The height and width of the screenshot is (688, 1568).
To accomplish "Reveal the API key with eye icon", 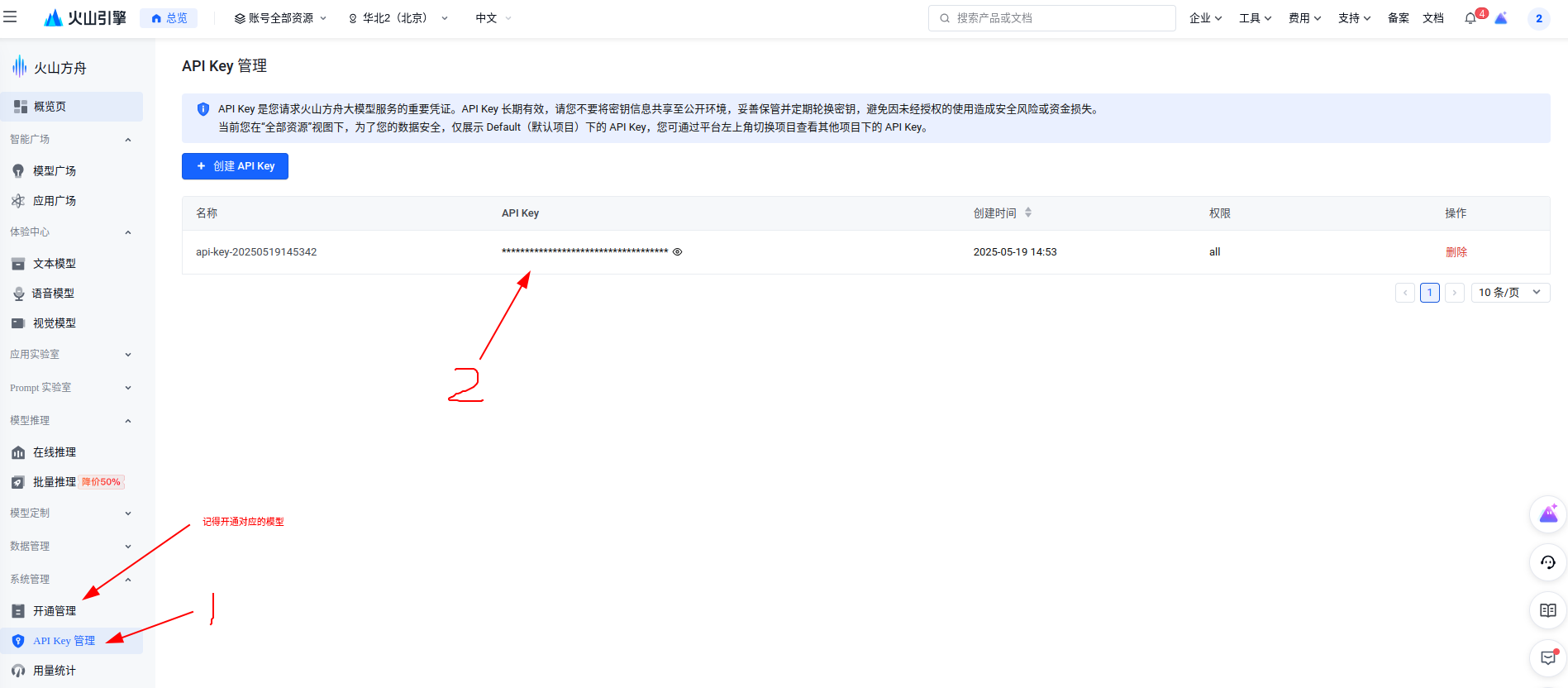I will [x=677, y=252].
